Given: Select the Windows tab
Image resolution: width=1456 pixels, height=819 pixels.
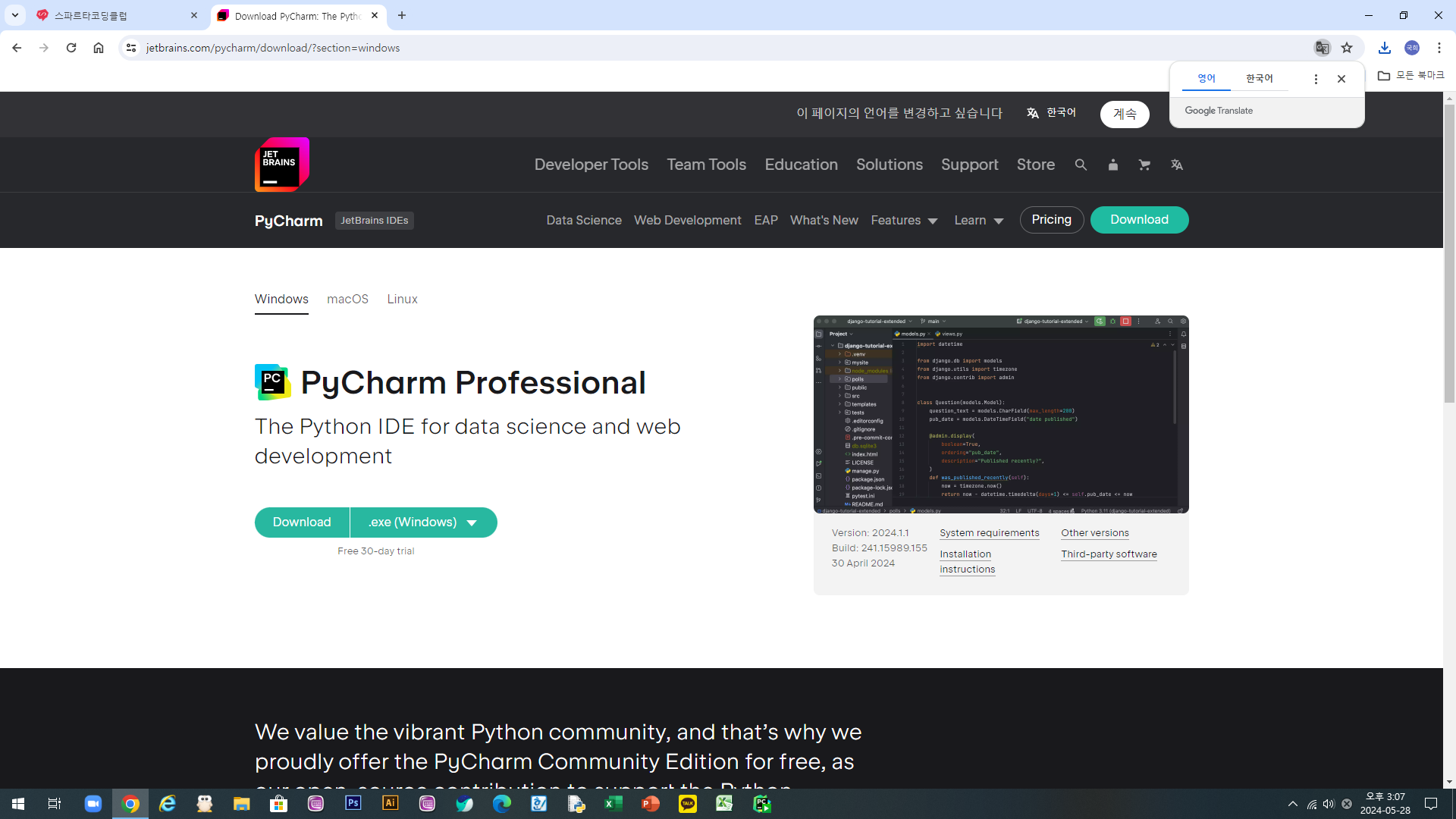Looking at the screenshot, I should (x=281, y=300).
